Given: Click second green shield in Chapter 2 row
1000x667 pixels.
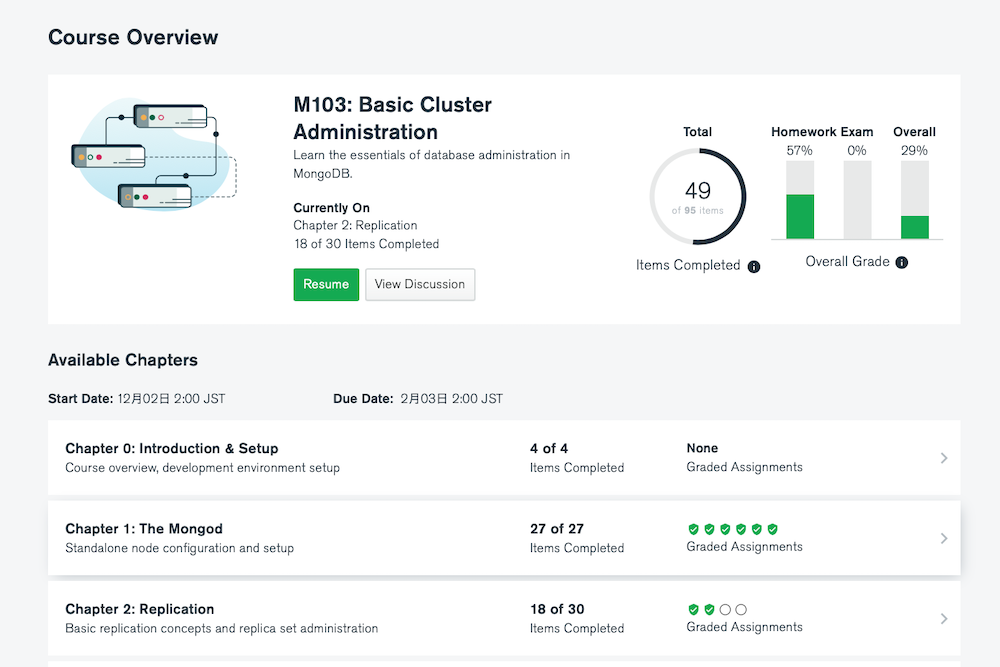Looking at the screenshot, I should tap(709, 610).
